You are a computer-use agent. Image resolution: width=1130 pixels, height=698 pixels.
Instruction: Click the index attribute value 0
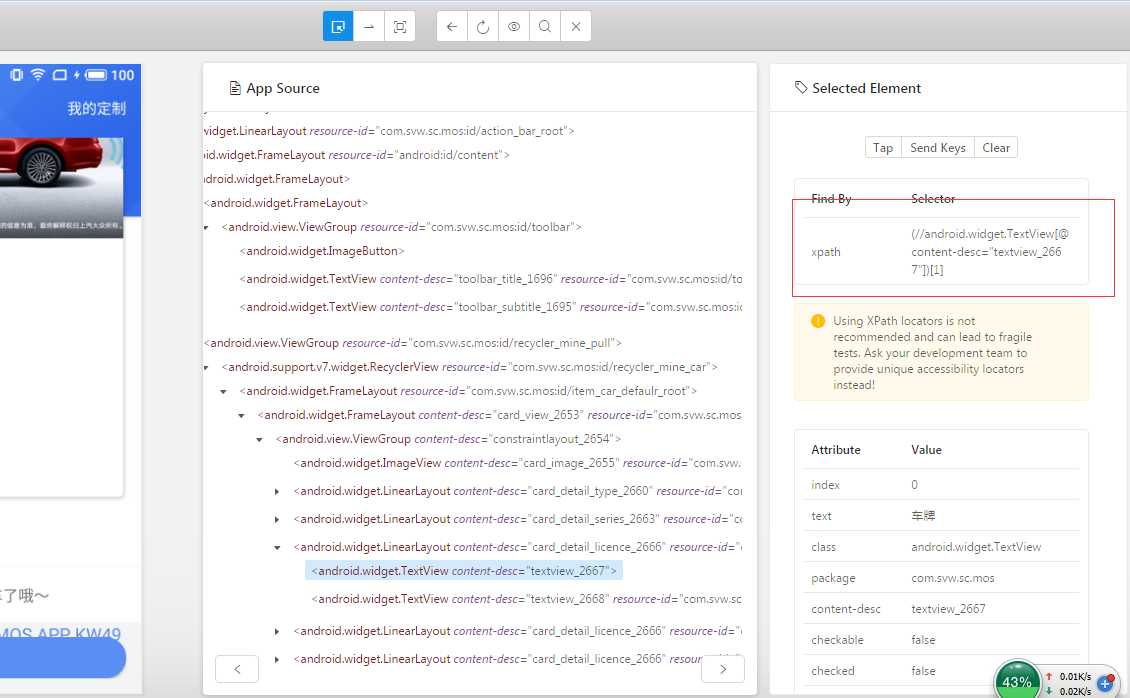pyautogui.click(x=915, y=485)
